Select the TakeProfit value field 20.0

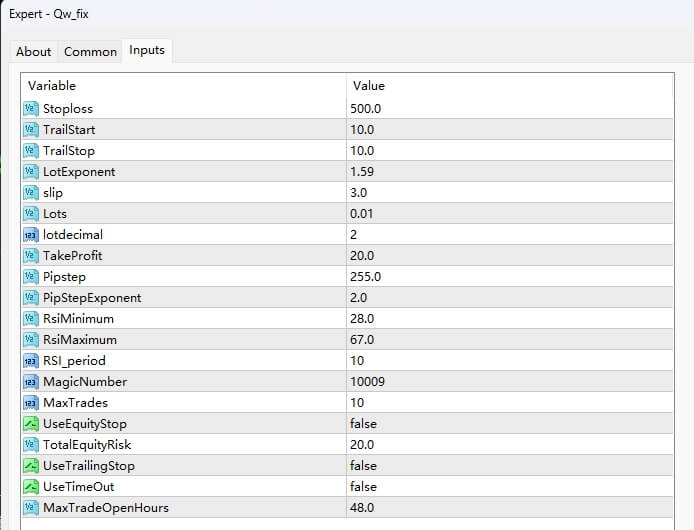pyautogui.click(x=362, y=255)
